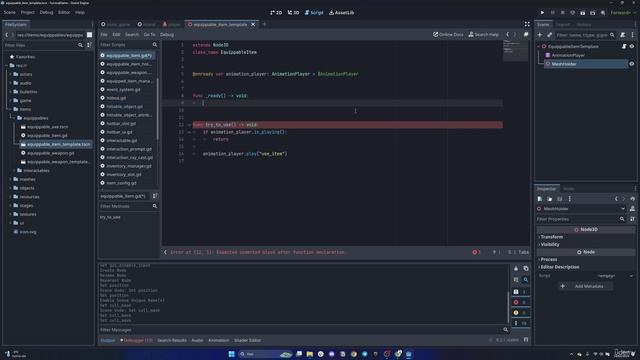Open the AssetLib workspace

[342, 13]
